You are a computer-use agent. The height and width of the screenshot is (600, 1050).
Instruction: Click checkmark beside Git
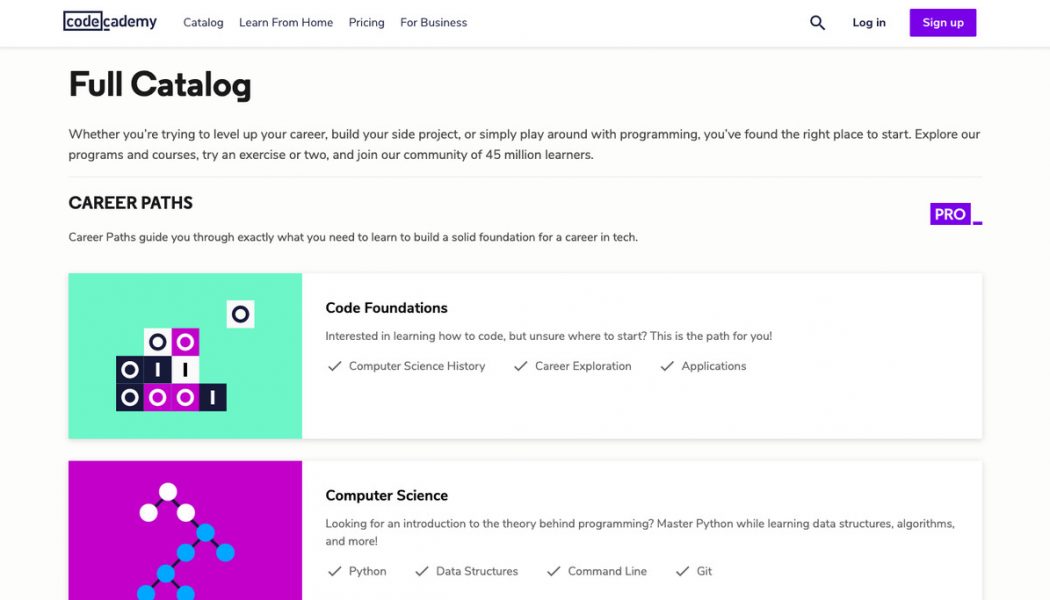(682, 572)
